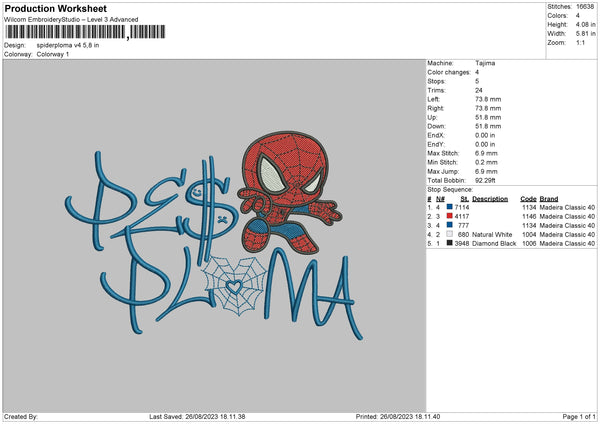The width and height of the screenshot is (600, 424).
Task: Pick the Natural White thread swatch
Action: click(x=450, y=234)
